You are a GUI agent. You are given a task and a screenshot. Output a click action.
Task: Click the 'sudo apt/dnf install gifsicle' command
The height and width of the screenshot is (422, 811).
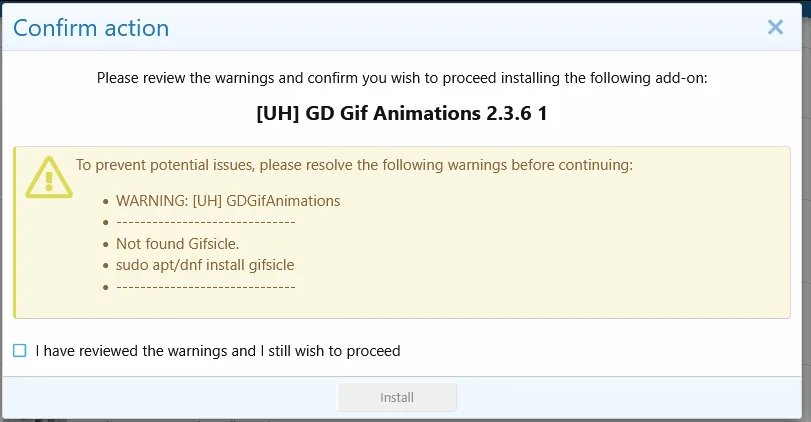(205, 265)
